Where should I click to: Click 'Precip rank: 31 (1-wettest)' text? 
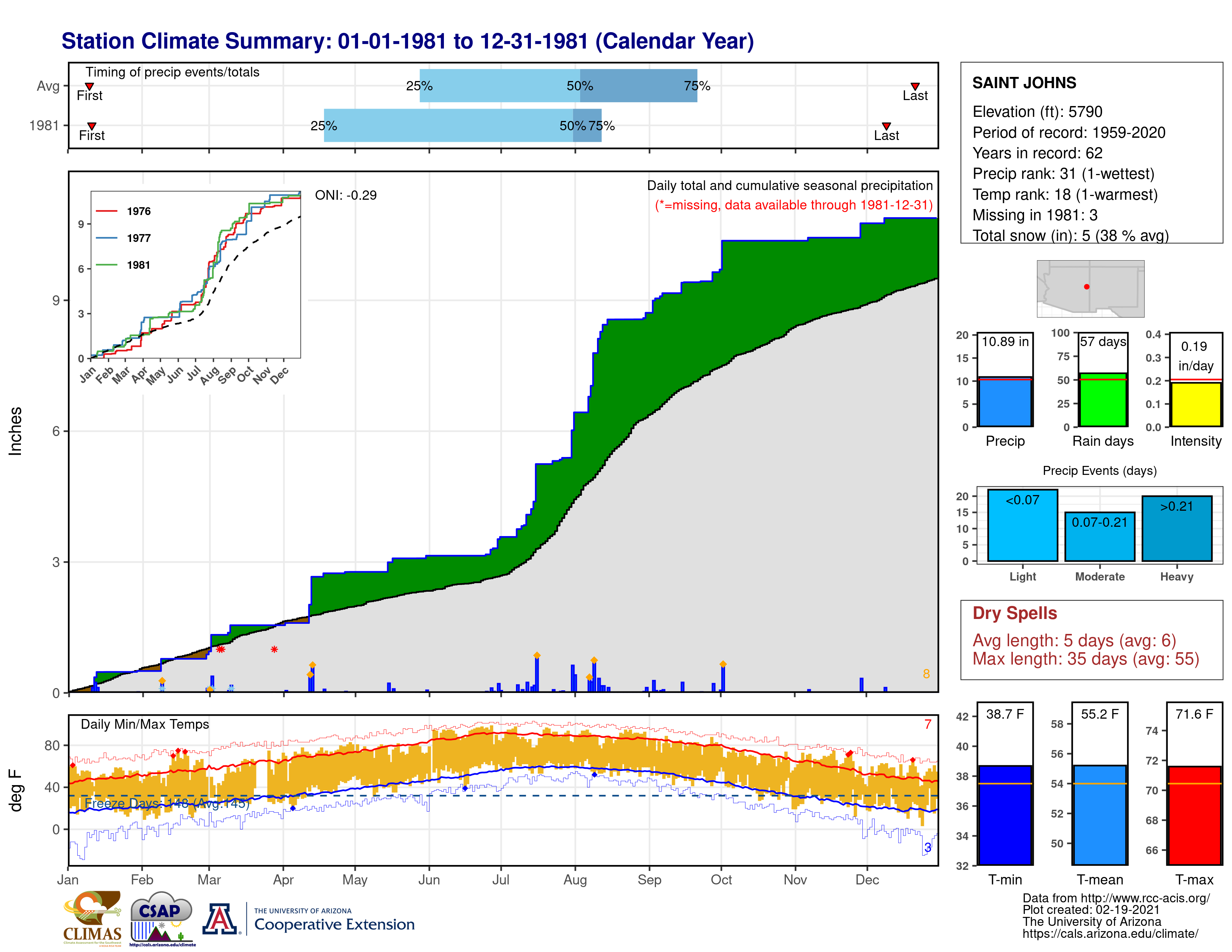1063,174
